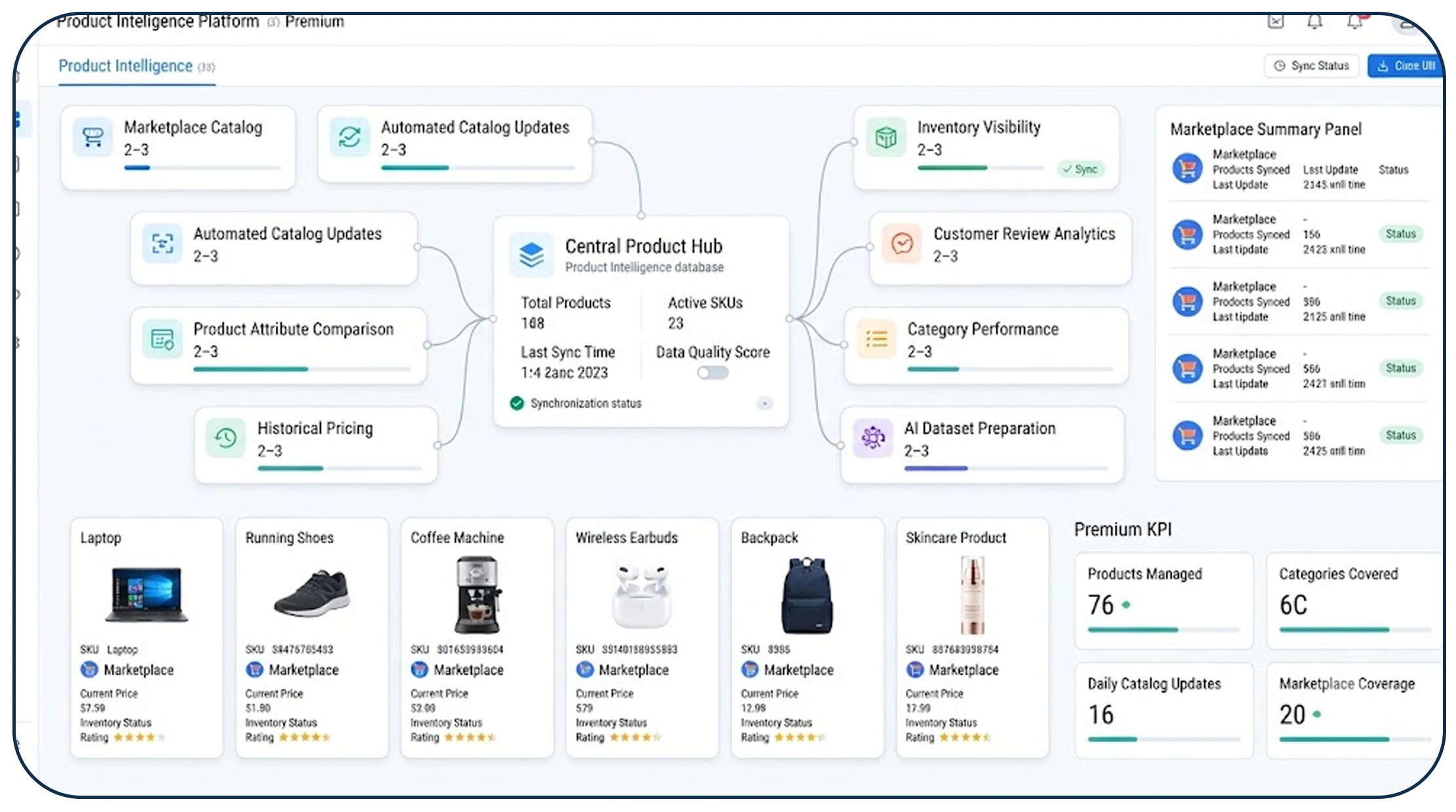This screenshot has width=1456, height=812.
Task: Open the Laptop product image
Action: click(147, 595)
